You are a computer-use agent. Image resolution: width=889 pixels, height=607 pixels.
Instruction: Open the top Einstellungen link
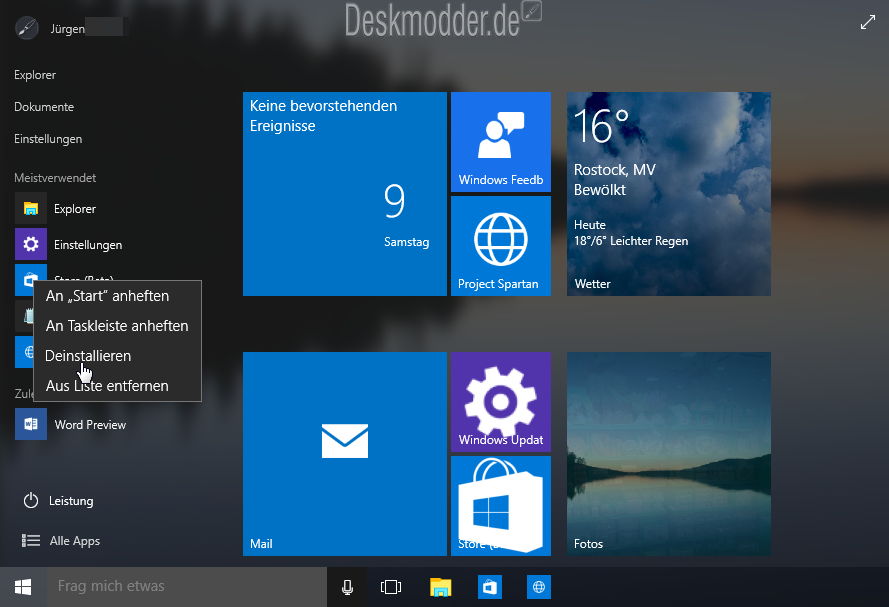coord(48,139)
